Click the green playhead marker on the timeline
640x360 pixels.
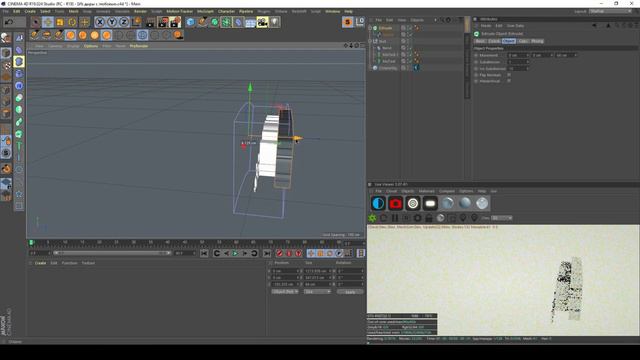point(31,243)
